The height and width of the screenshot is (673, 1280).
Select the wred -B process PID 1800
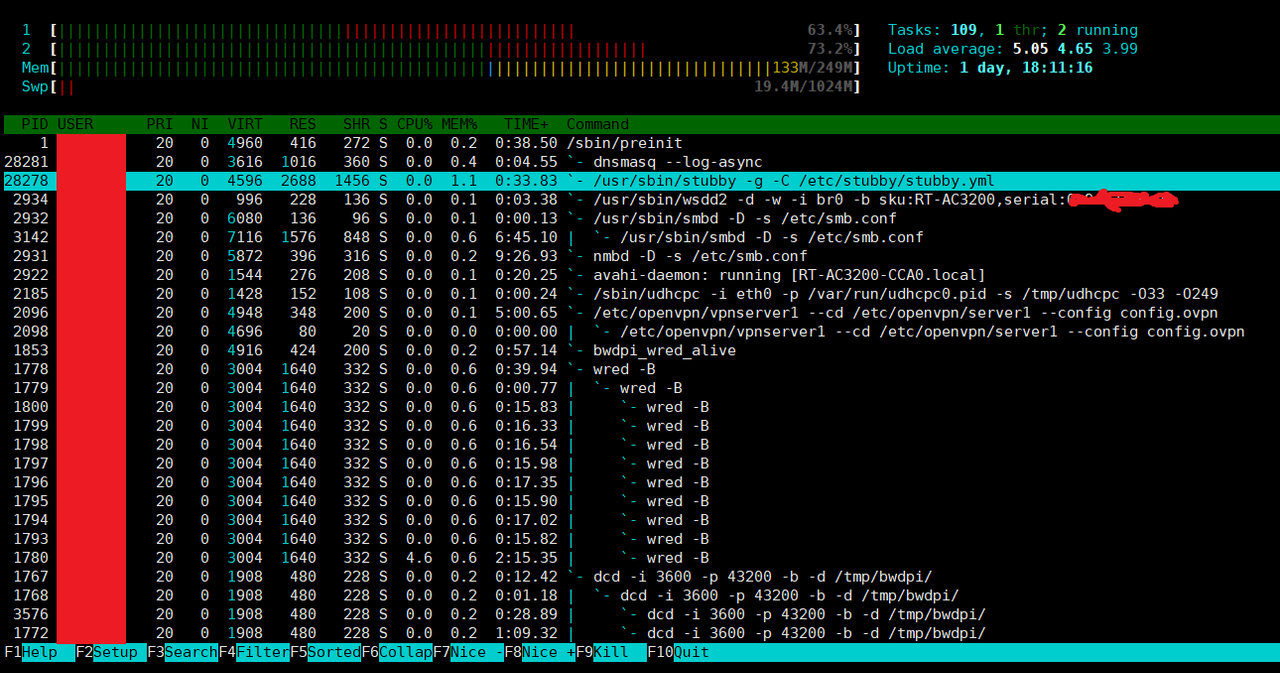[x=640, y=407]
